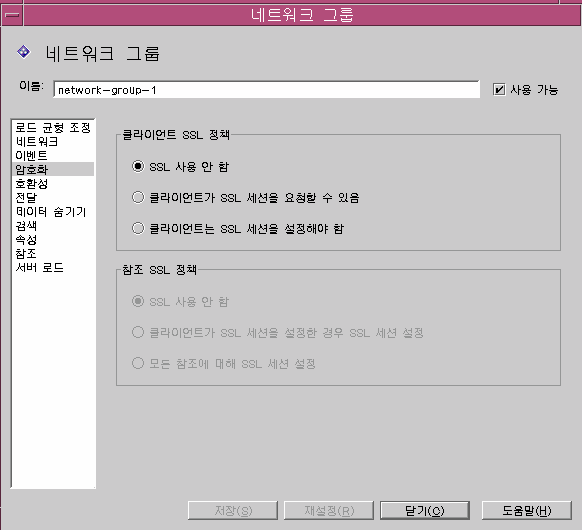582x530 pixels.
Task: Open the 호환성 section
Action: (53, 183)
